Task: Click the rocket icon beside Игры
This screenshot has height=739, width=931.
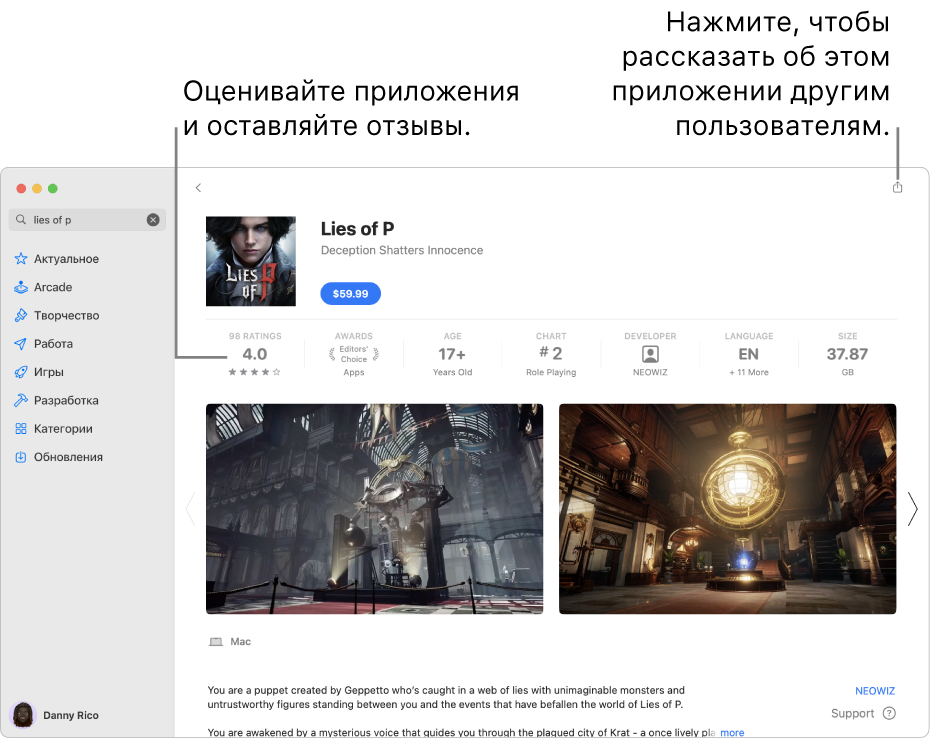Action: click(x=21, y=372)
